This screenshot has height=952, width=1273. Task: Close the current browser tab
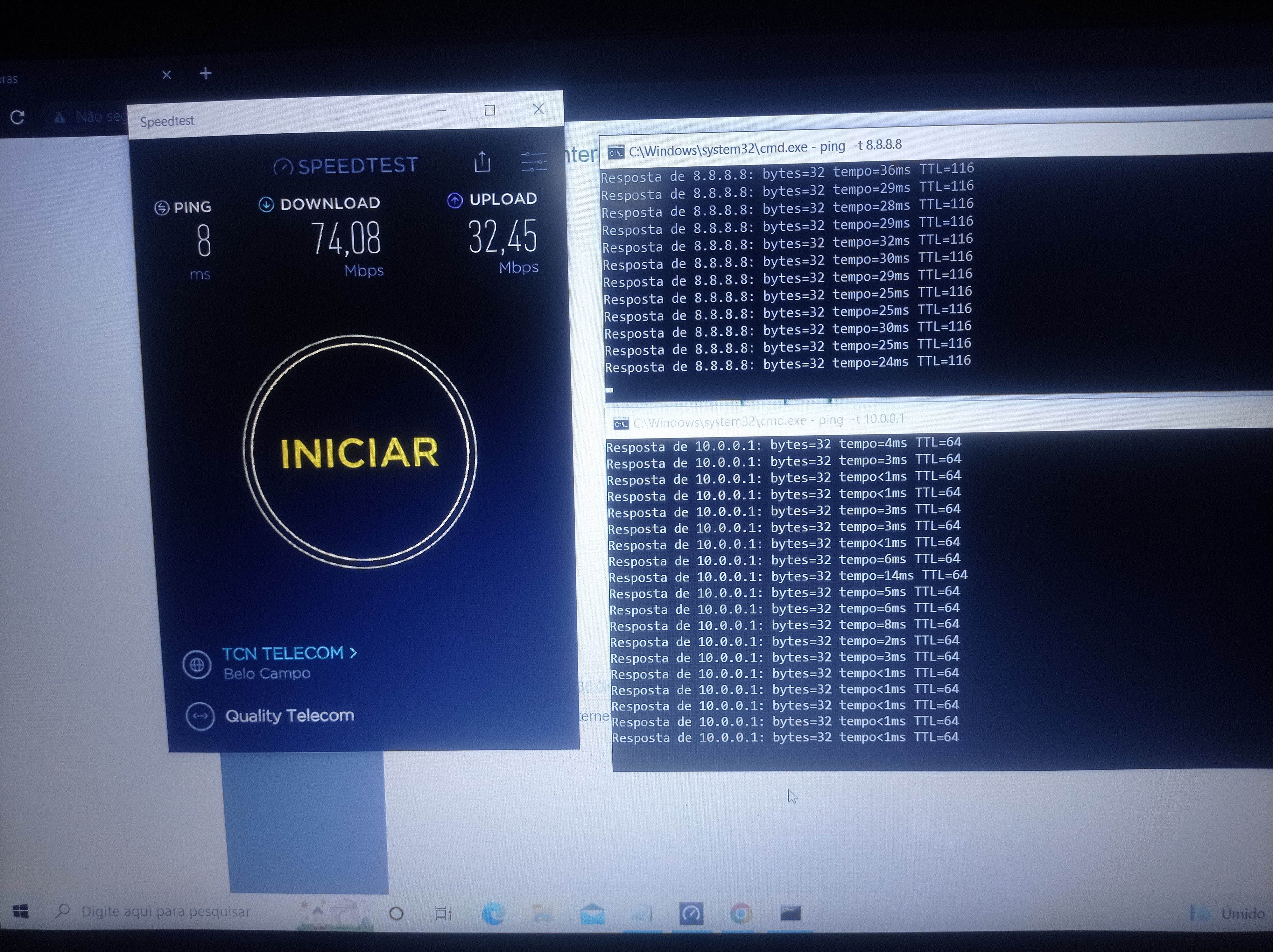click(167, 75)
